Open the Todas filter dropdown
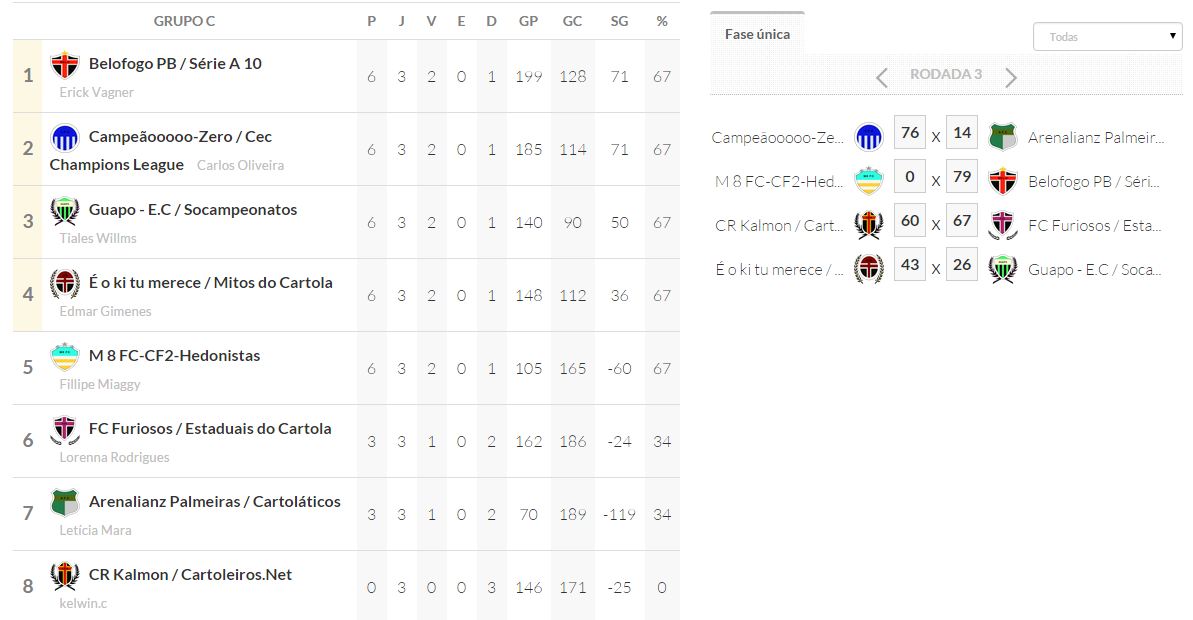This screenshot has height=620, width=1193. [x=1107, y=37]
